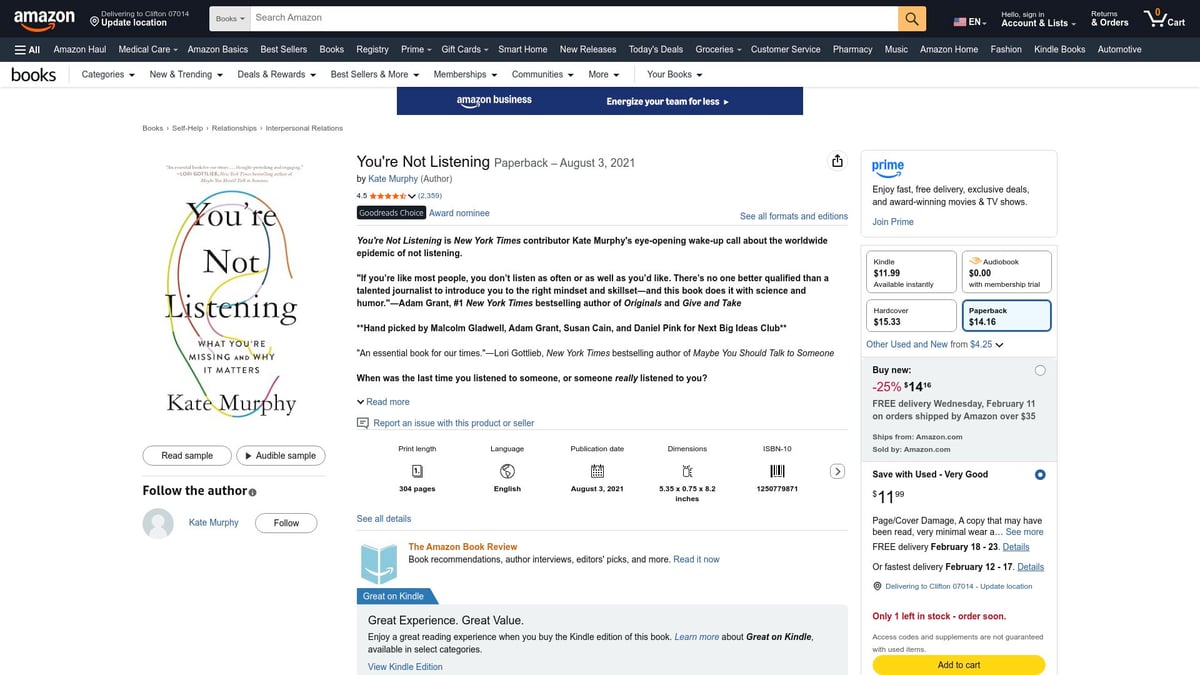Follow the author Kate Murphy

pos(286,522)
